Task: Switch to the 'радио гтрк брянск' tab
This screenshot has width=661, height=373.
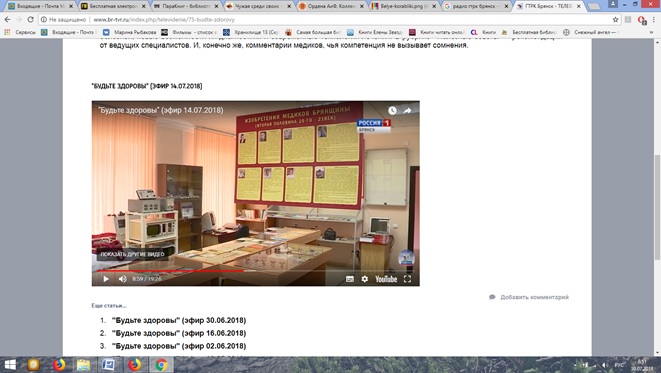Action: pos(476,6)
